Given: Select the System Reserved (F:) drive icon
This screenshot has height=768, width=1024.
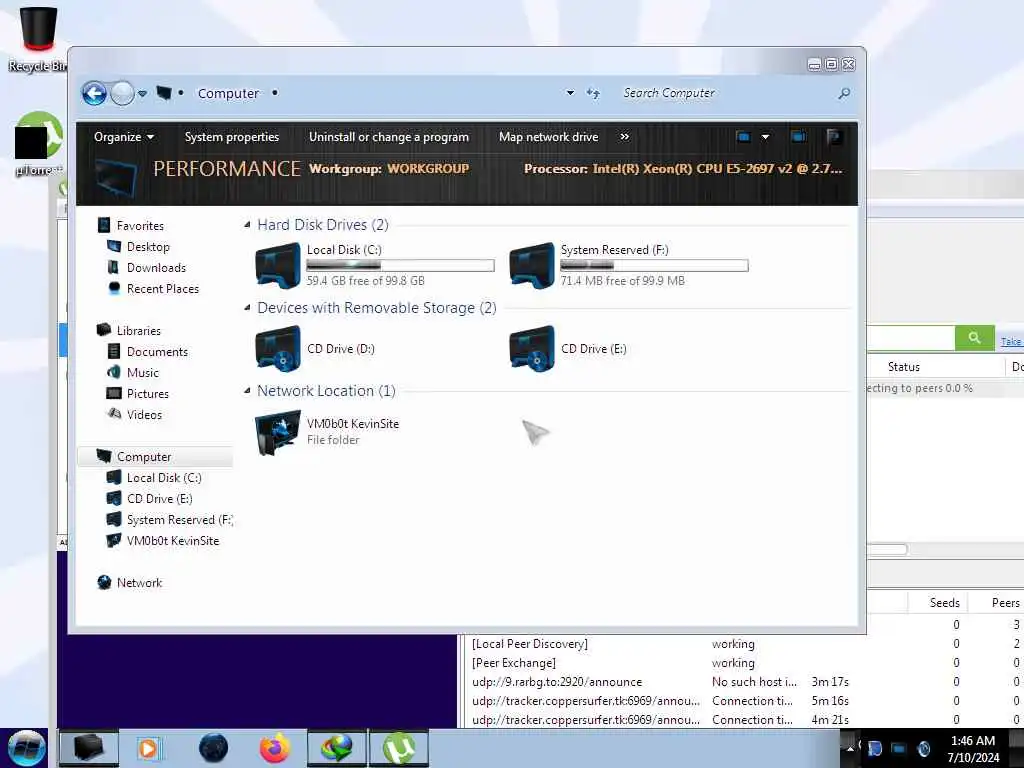Looking at the screenshot, I should click(532, 265).
